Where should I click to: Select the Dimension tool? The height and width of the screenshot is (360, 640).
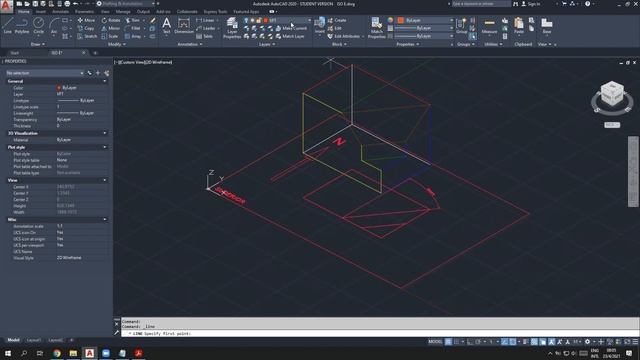click(184, 25)
